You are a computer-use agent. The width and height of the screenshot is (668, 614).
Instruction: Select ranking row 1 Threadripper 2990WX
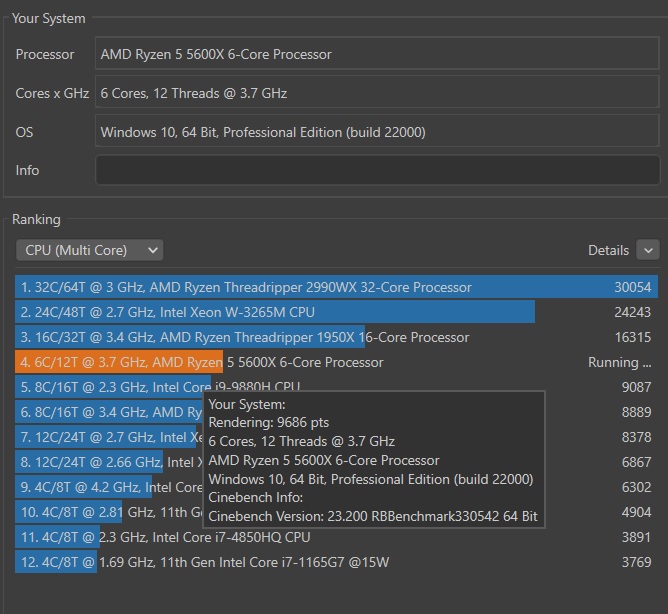click(x=336, y=287)
